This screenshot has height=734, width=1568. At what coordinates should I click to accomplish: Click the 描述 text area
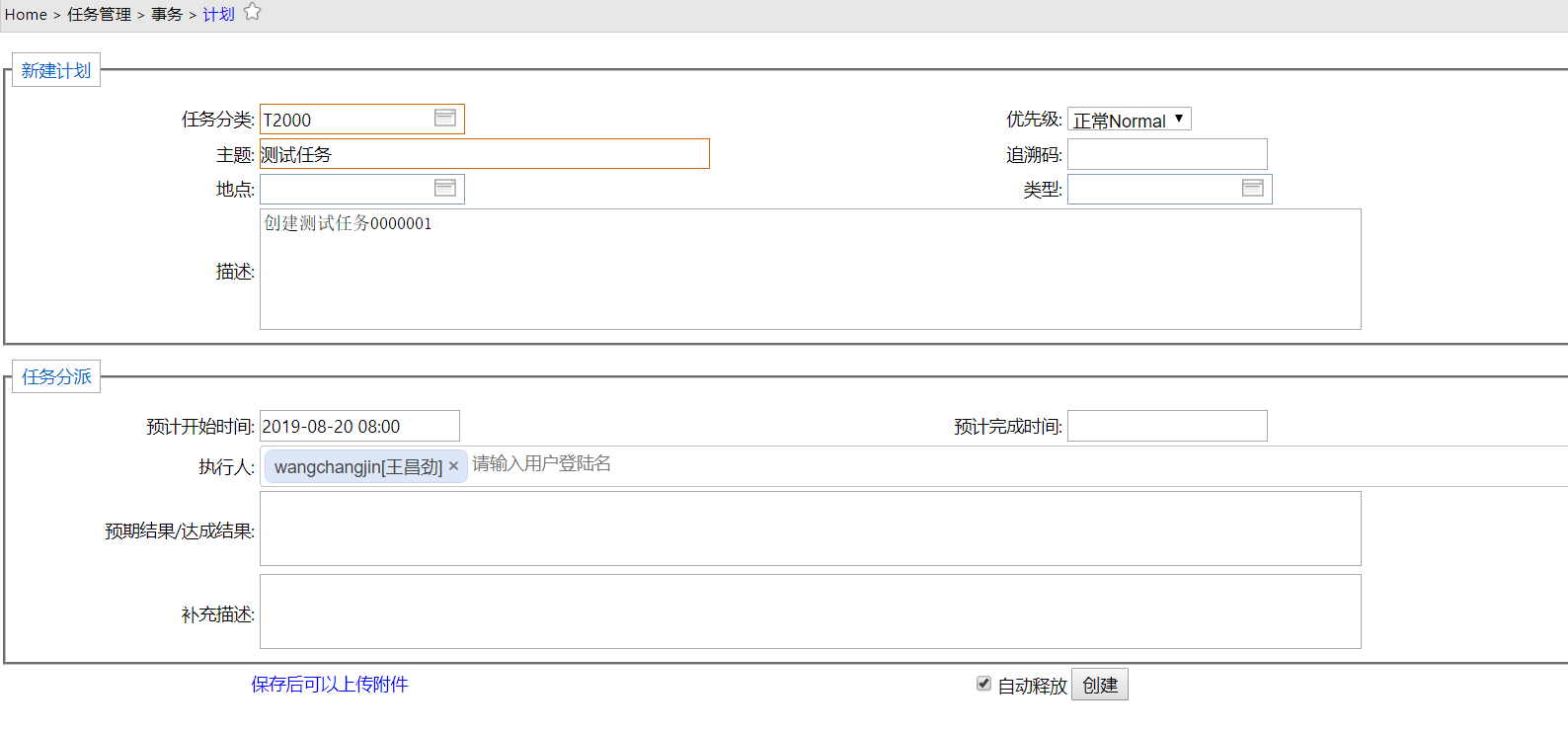pos(811,270)
